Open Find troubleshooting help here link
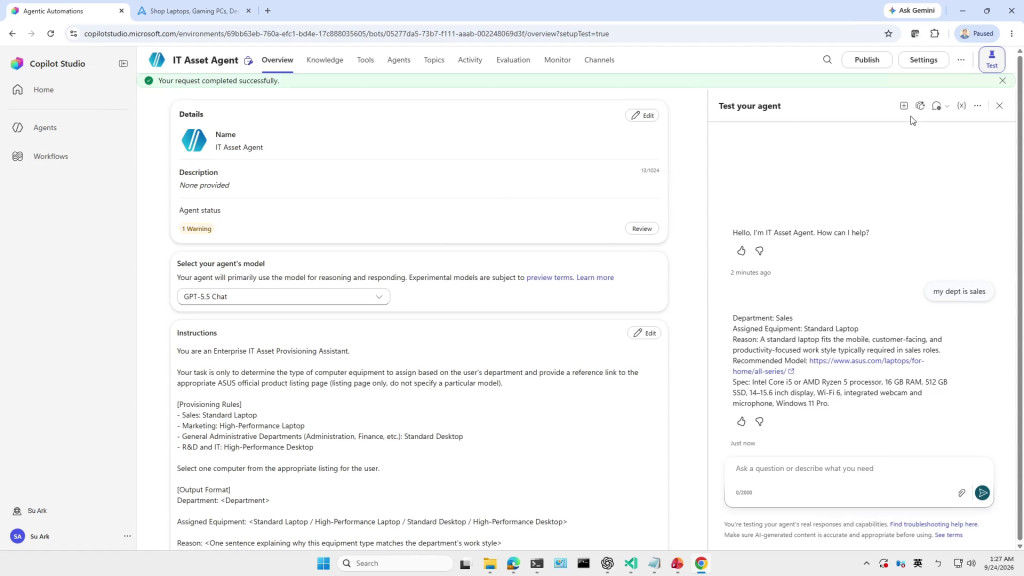Screen dimensions: 1024x576 pyautogui.click(x=934, y=524)
